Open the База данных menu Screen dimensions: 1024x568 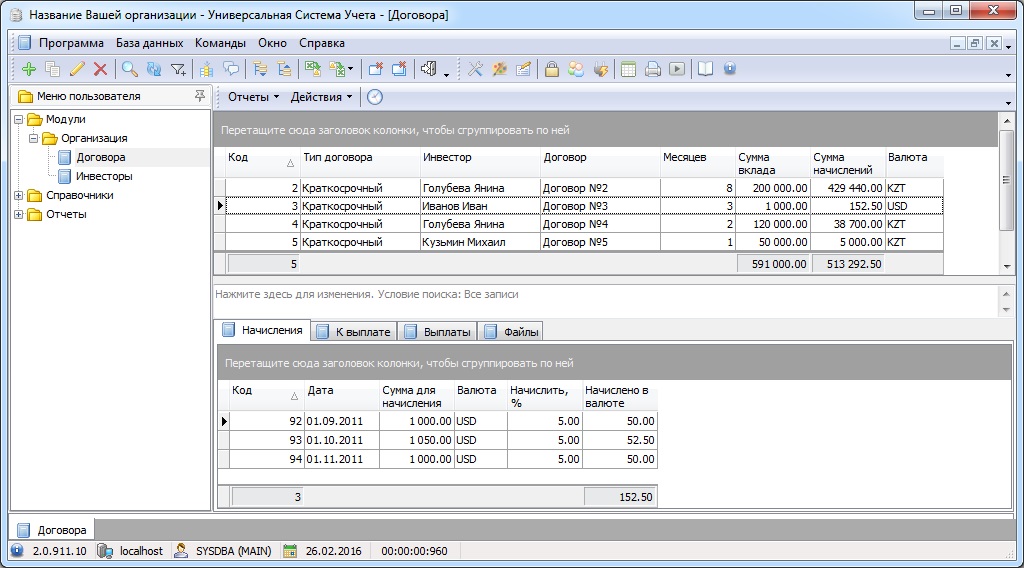tap(150, 43)
